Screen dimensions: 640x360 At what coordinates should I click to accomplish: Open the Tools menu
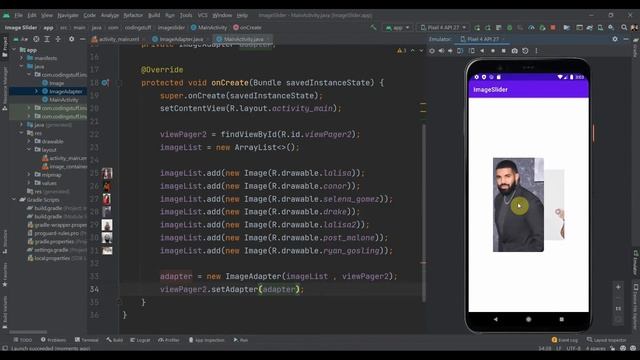pyautogui.click(x=186, y=15)
